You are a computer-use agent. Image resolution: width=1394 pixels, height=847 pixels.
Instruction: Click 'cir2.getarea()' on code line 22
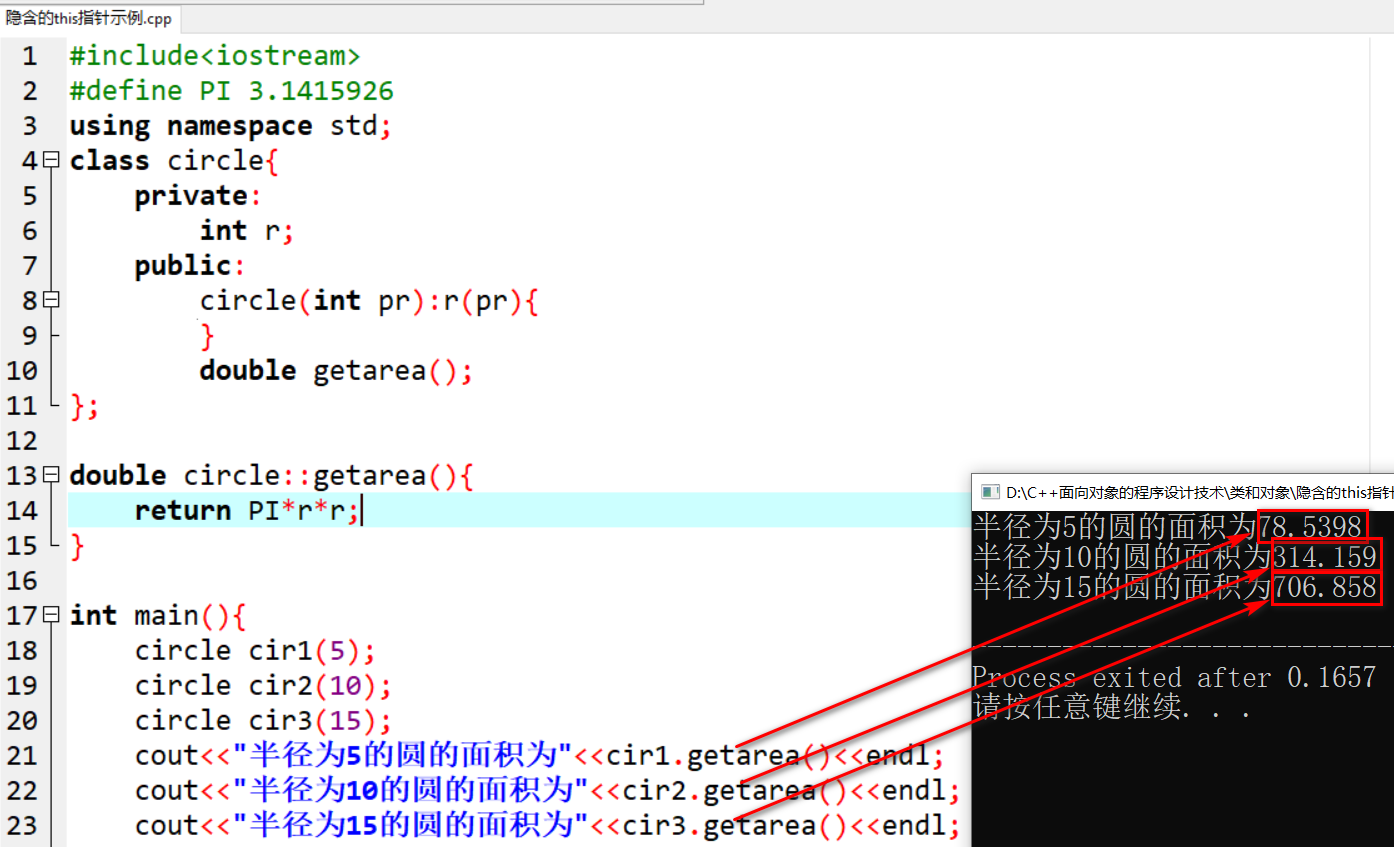(x=735, y=791)
